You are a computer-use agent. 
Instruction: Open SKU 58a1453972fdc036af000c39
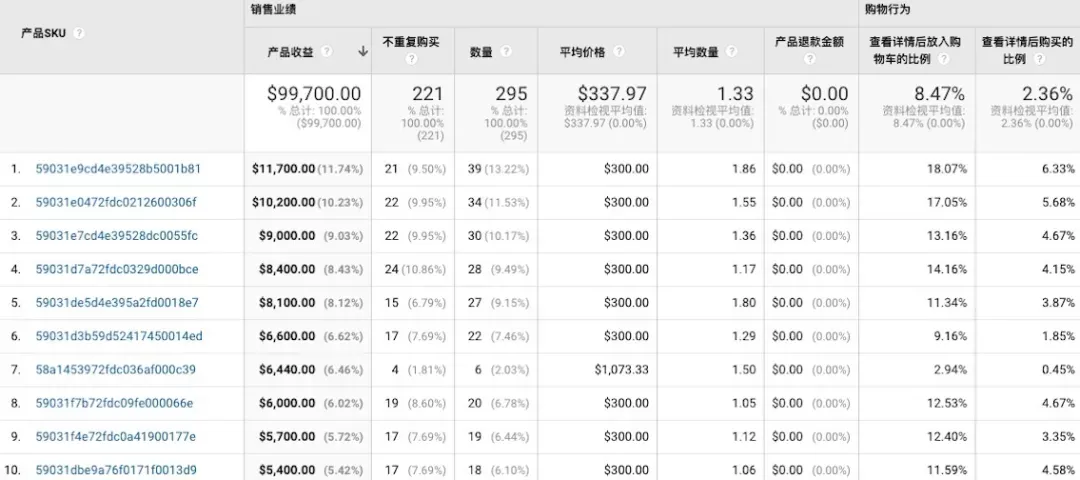coord(116,370)
